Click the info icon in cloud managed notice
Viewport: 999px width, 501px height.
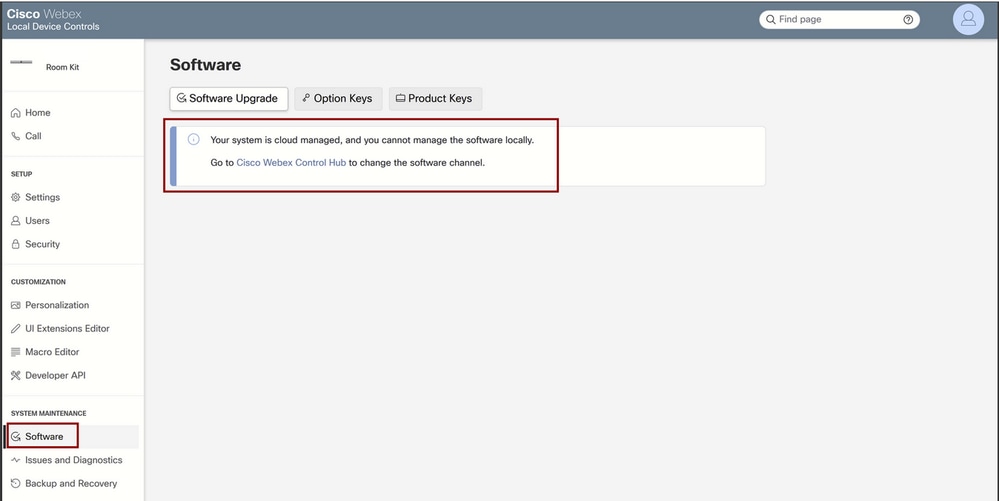pyautogui.click(x=194, y=140)
